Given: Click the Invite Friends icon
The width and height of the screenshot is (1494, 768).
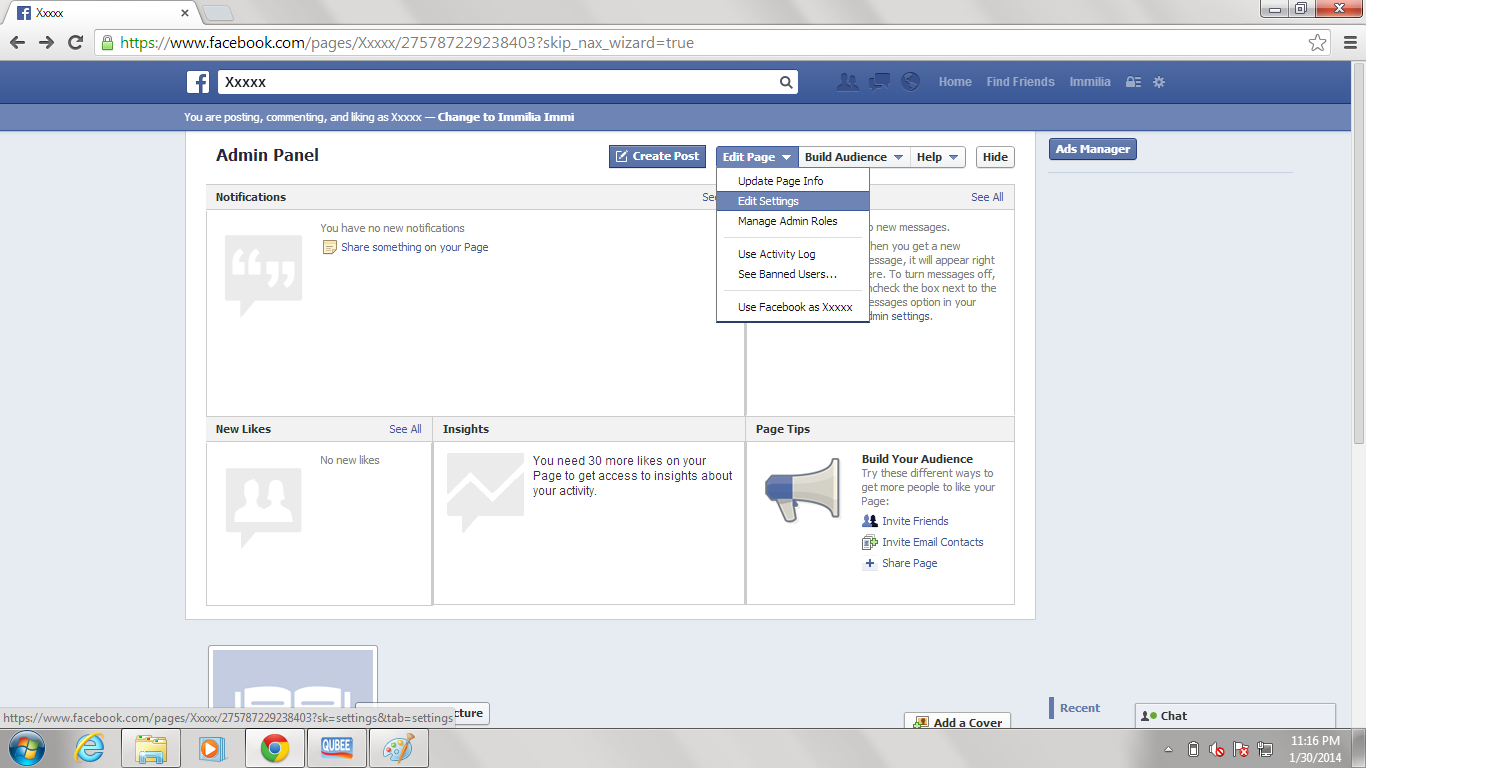Looking at the screenshot, I should [869, 521].
